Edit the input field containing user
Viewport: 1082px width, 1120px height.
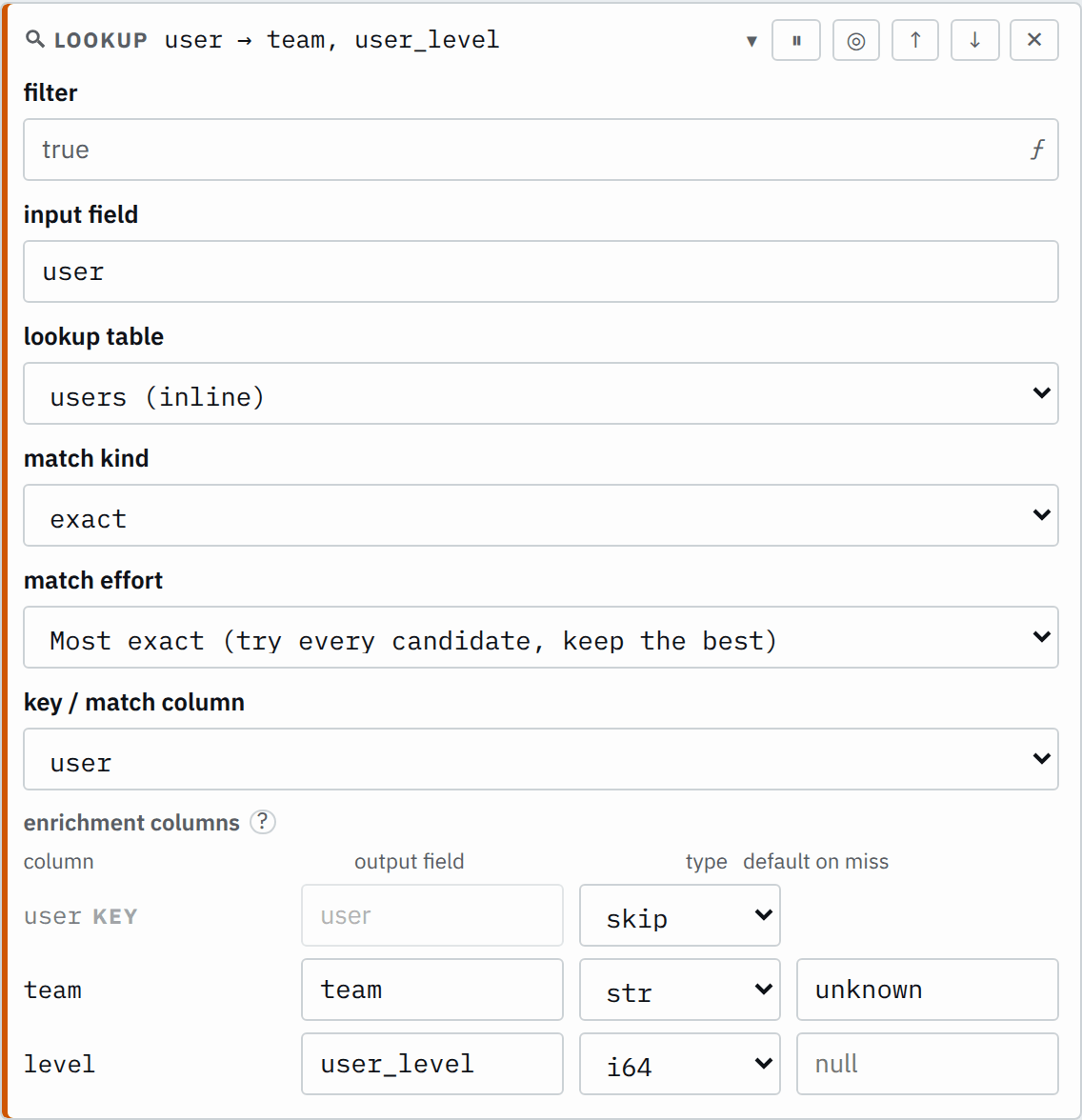[x=541, y=271]
